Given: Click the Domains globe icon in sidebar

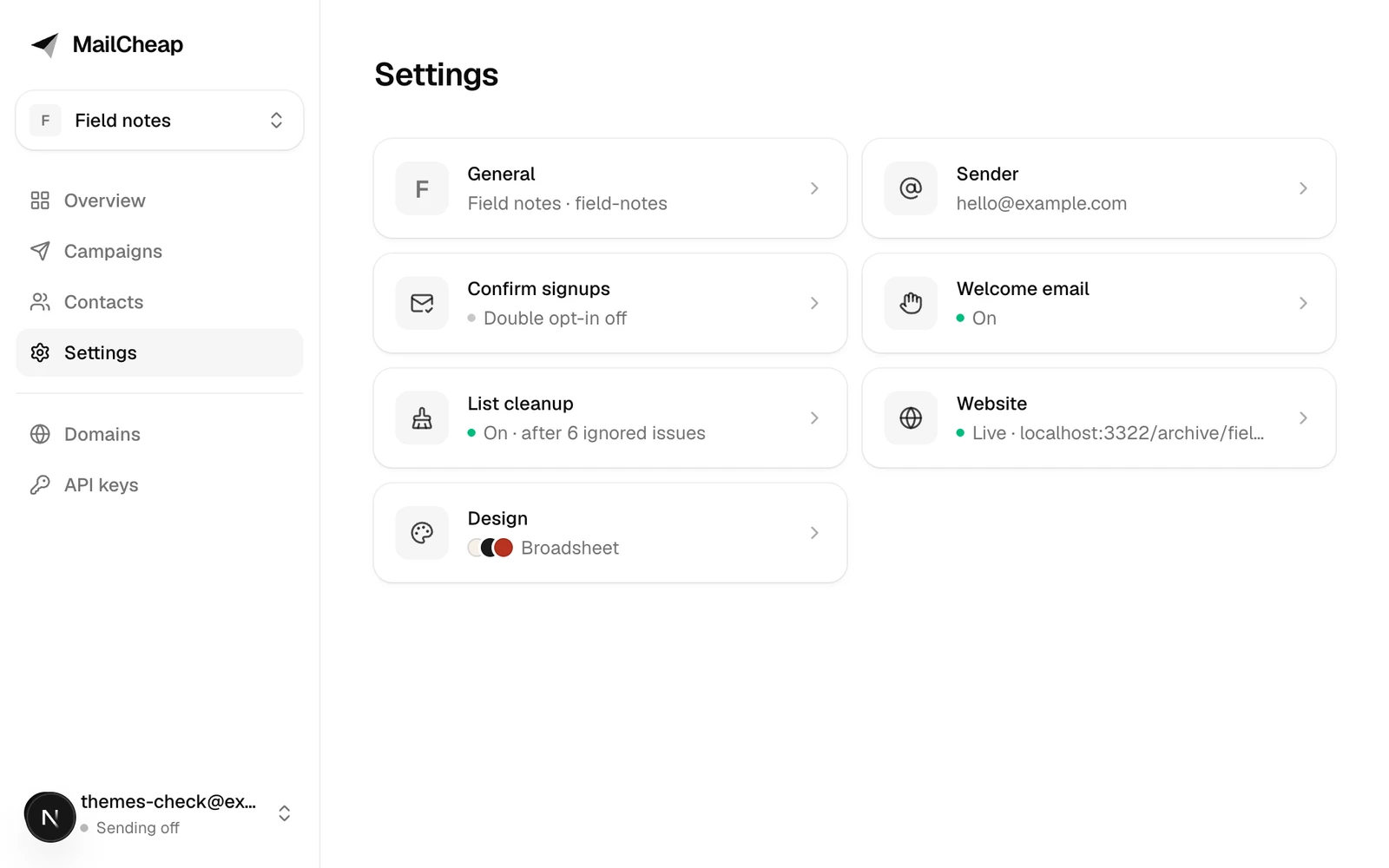Looking at the screenshot, I should tap(40, 434).
